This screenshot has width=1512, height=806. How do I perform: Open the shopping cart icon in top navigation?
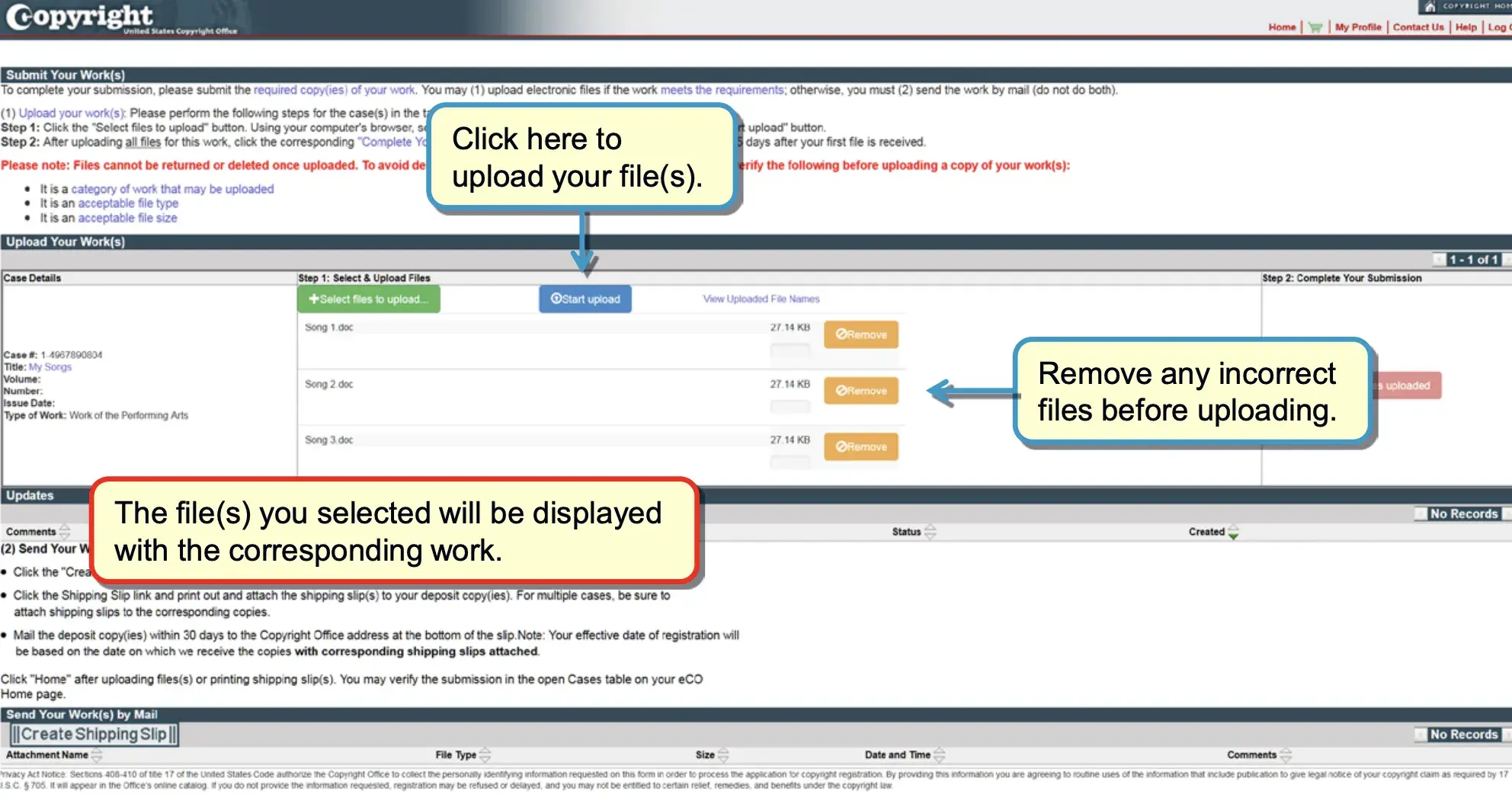(1315, 27)
